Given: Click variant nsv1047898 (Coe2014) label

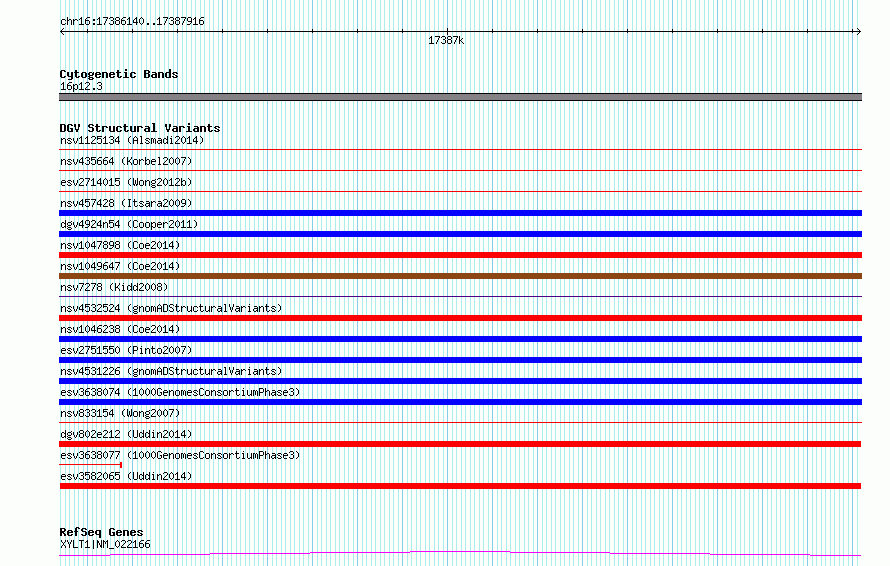Looking at the screenshot, I should point(120,245).
